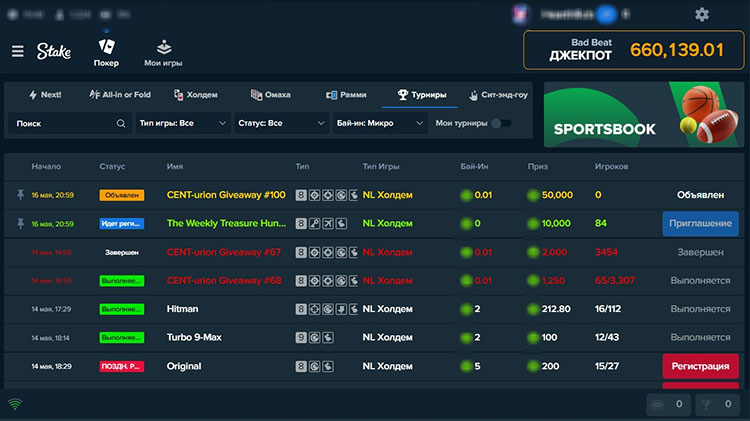Switch to the Омаха tab
750x421 pixels.
(271, 95)
